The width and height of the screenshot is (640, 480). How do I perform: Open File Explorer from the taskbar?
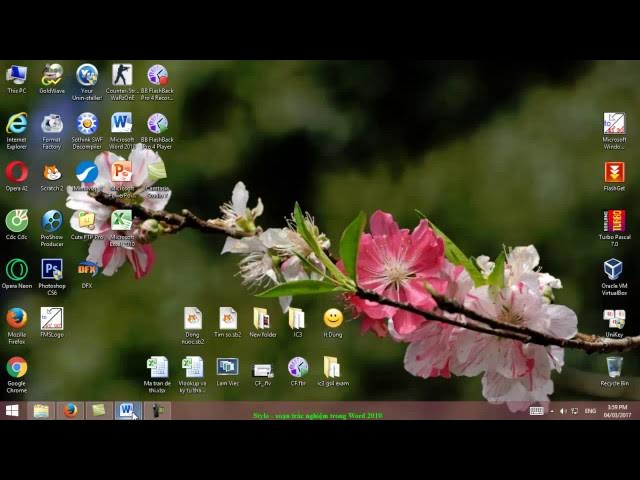pos(41,411)
